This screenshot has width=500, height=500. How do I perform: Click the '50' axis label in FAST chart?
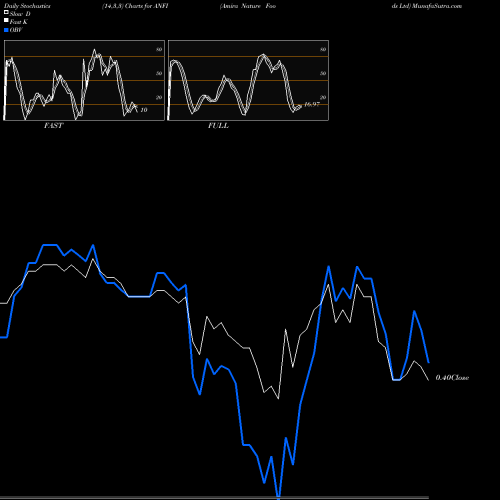(159, 73)
